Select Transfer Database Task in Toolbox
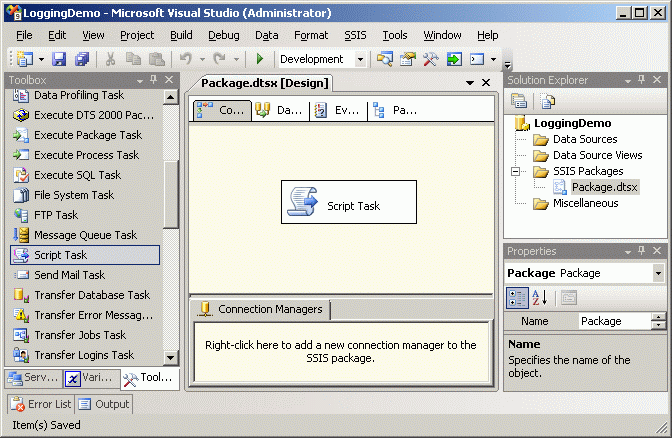This screenshot has width=672, height=438. click(x=85, y=295)
